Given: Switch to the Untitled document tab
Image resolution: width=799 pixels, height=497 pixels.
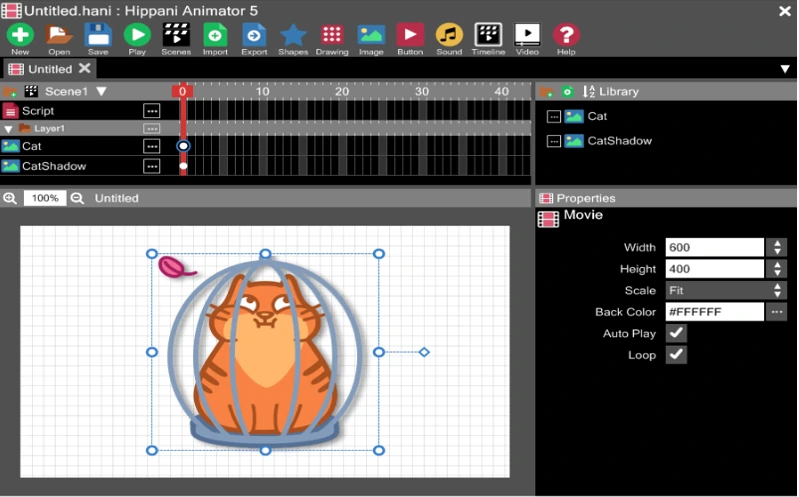Looking at the screenshot, I should pyautogui.click(x=49, y=69).
